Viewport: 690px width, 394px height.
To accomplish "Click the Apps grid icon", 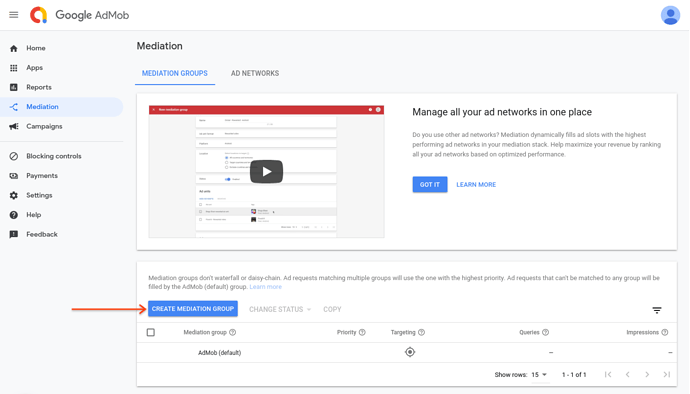I will pos(14,68).
